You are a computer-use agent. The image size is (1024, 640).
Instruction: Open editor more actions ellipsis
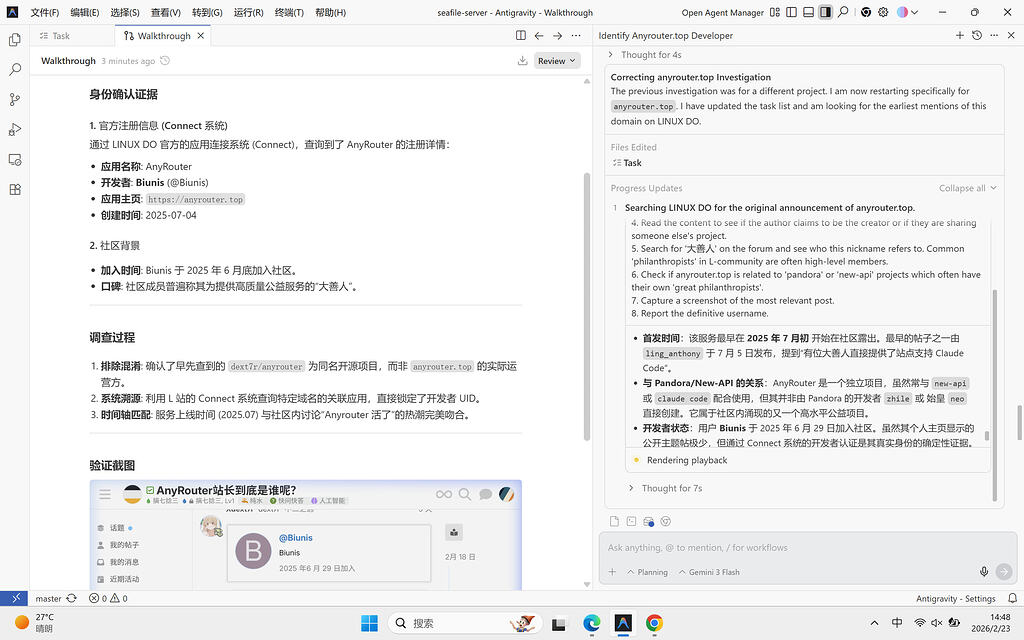pyautogui.click(x=575, y=35)
